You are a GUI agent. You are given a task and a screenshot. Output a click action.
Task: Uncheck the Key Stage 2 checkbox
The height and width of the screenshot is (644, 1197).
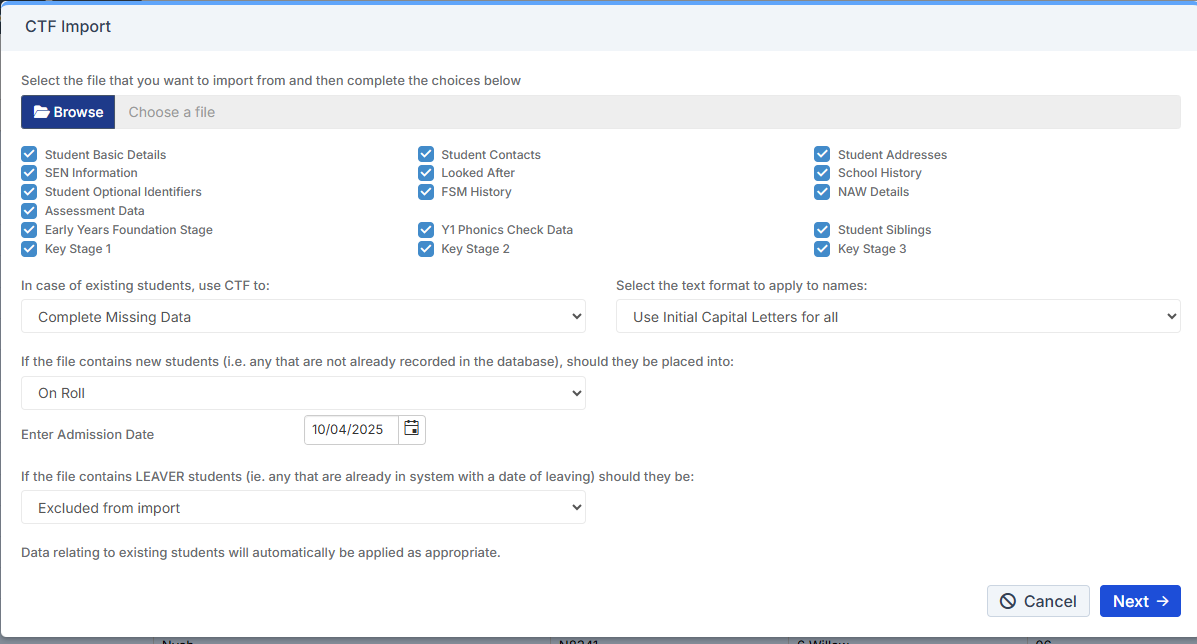426,249
